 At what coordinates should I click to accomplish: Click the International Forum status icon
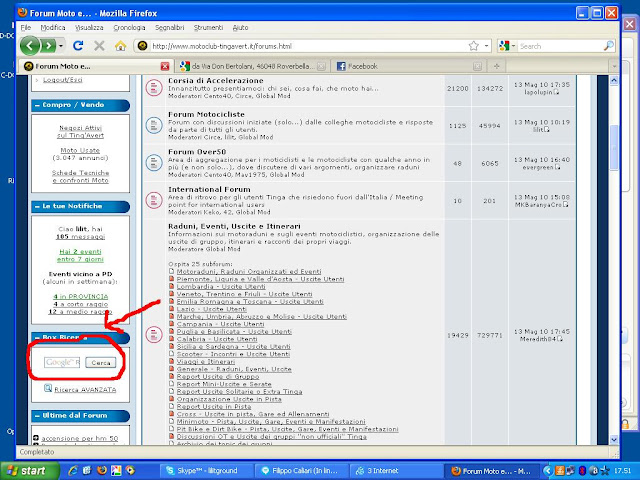(x=154, y=200)
